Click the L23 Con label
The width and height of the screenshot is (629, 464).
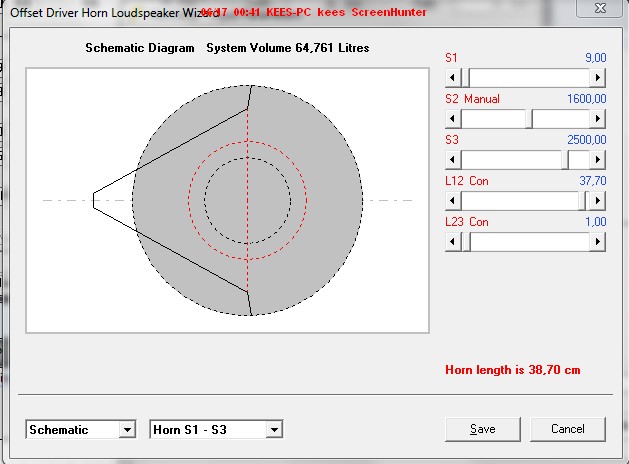pos(467,222)
